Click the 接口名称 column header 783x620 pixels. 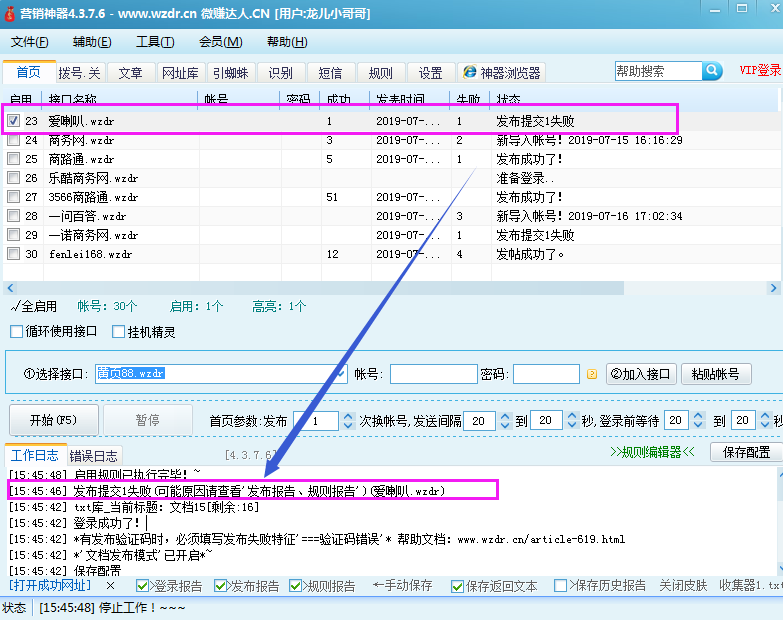tap(121, 99)
